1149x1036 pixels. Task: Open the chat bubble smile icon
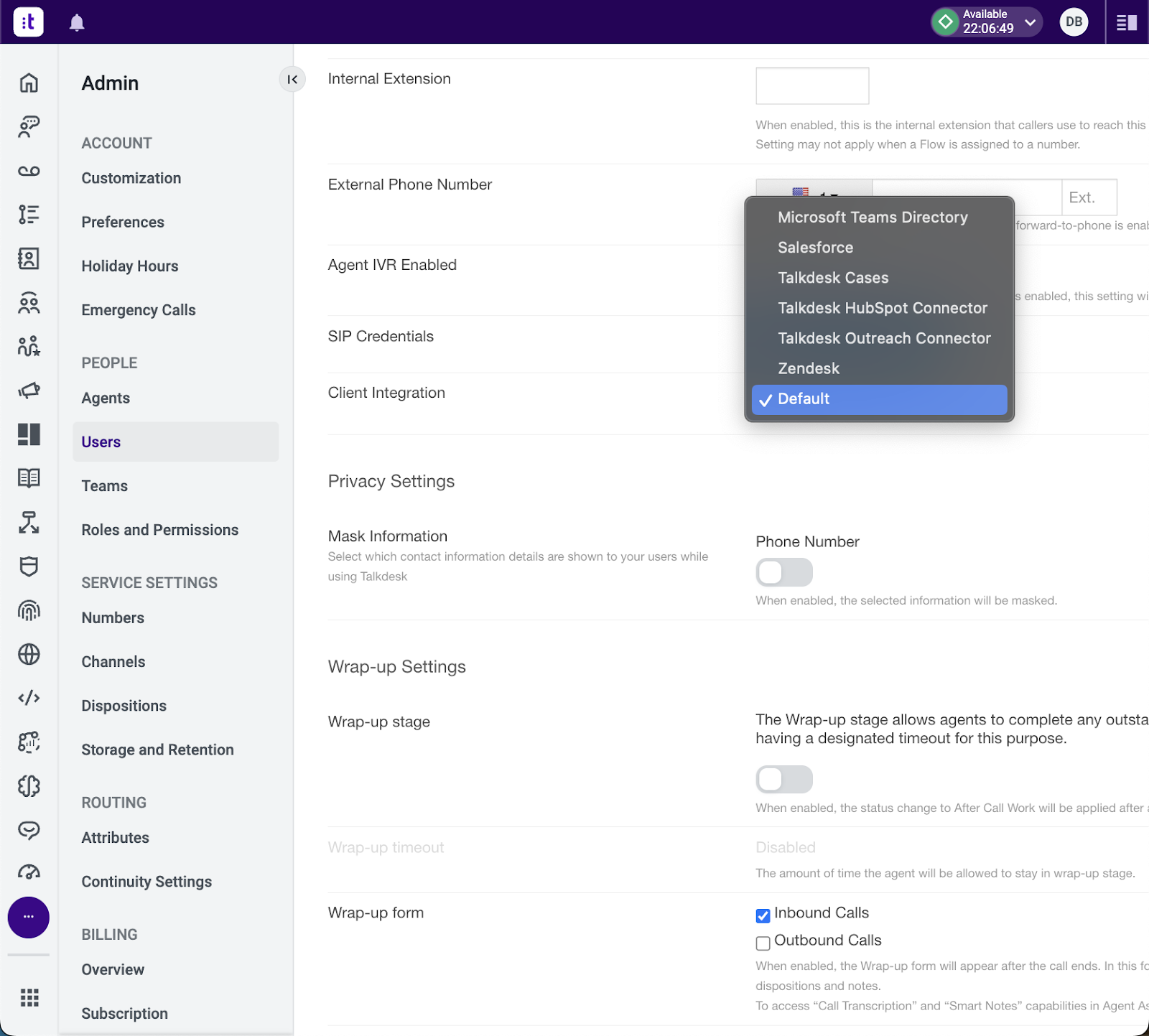pyautogui.click(x=29, y=830)
